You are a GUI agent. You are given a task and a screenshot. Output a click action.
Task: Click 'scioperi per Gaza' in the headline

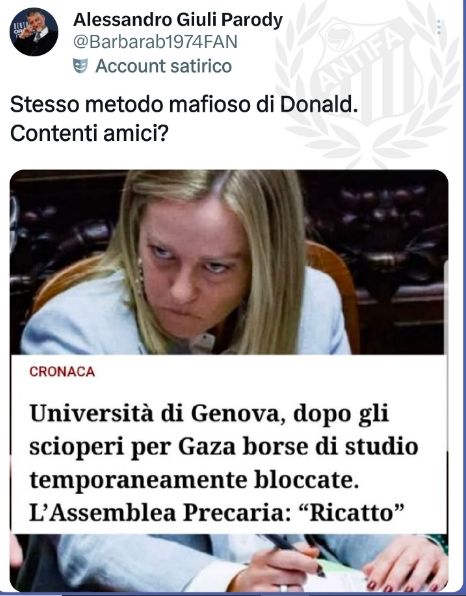pyautogui.click(x=133, y=447)
